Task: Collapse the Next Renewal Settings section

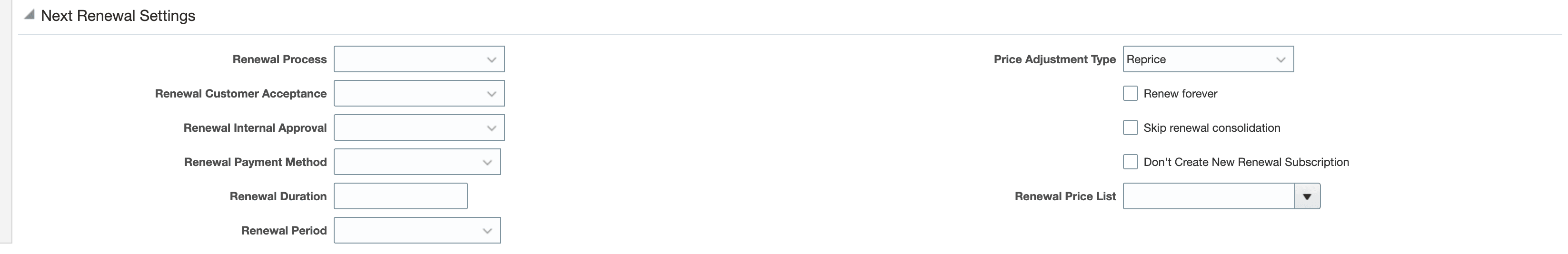Action: point(29,15)
